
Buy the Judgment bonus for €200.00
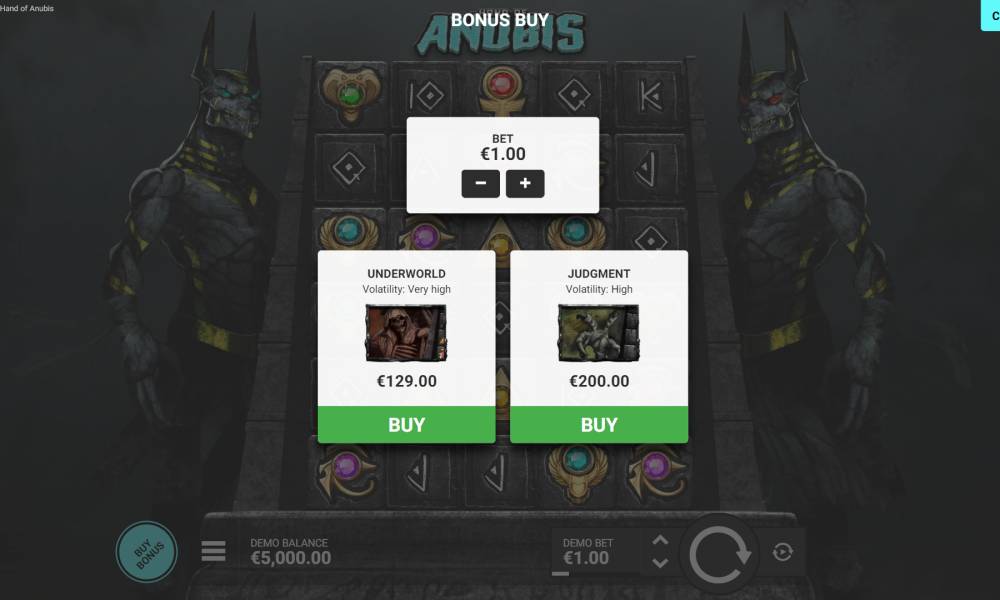click(599, 425)
